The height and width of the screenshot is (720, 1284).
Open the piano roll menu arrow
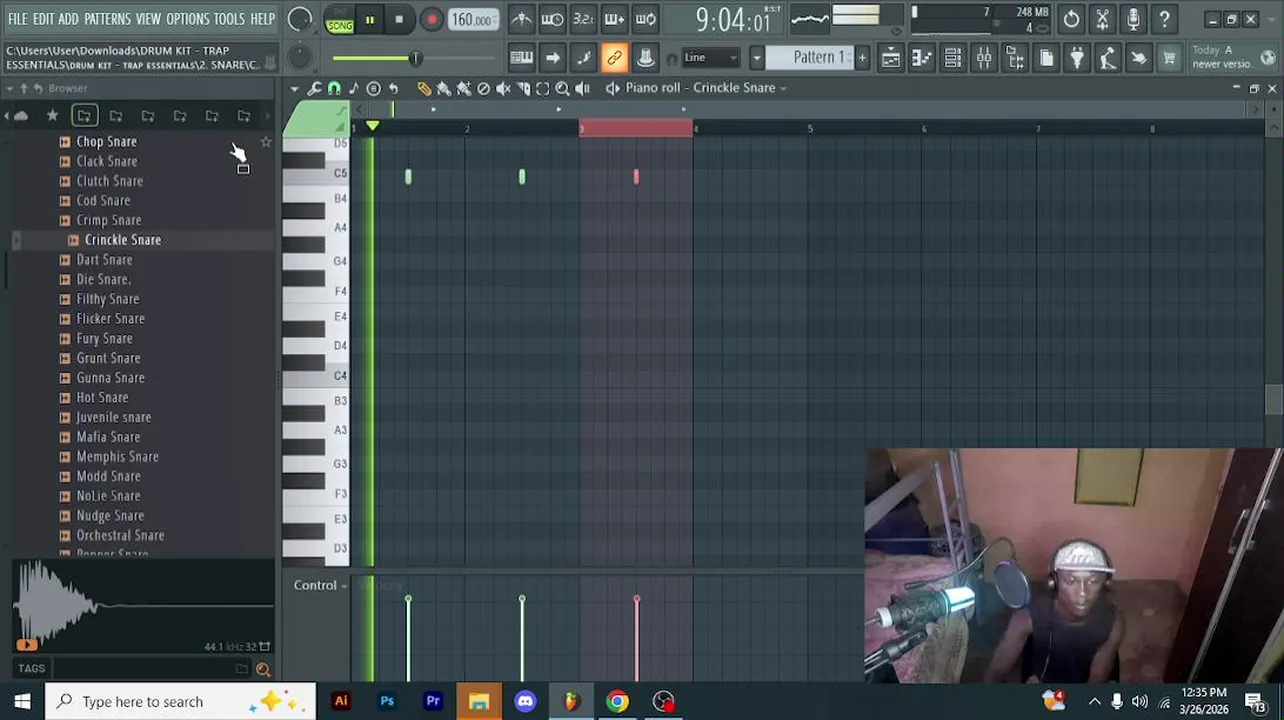pyautogui.click(x=294, y=88)
